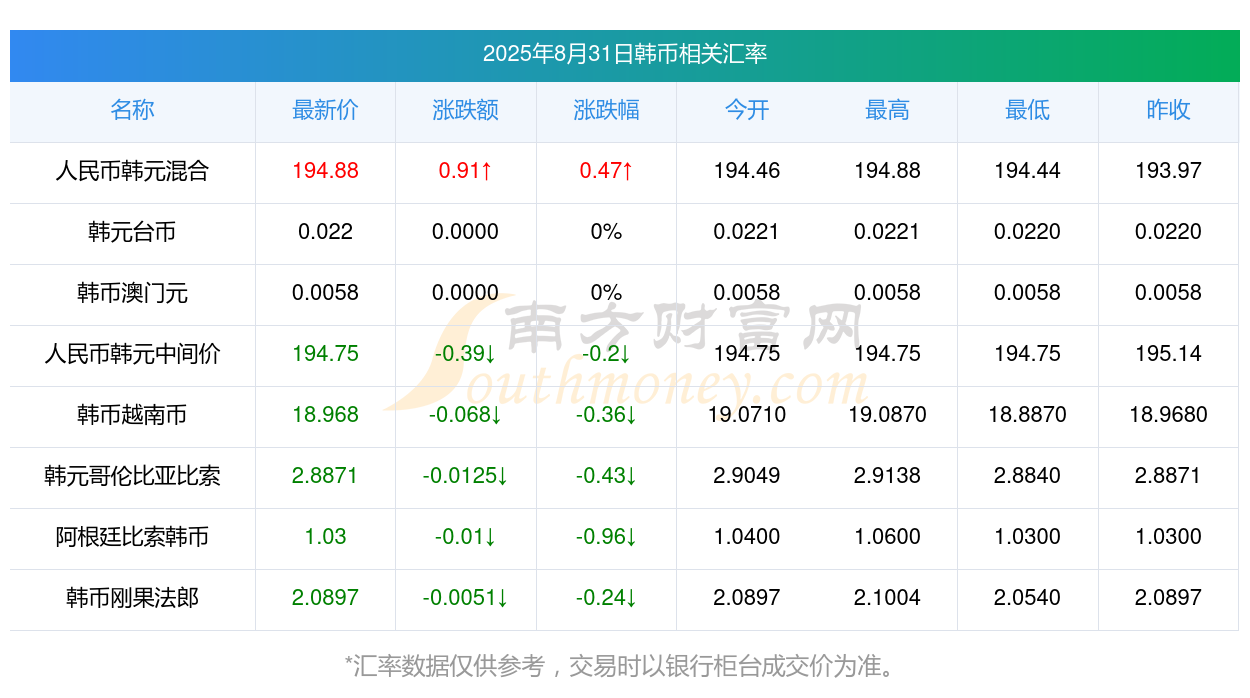
Task: Click the 韩币澳门元 latest price 0.0058
Action: coord(325,293)
